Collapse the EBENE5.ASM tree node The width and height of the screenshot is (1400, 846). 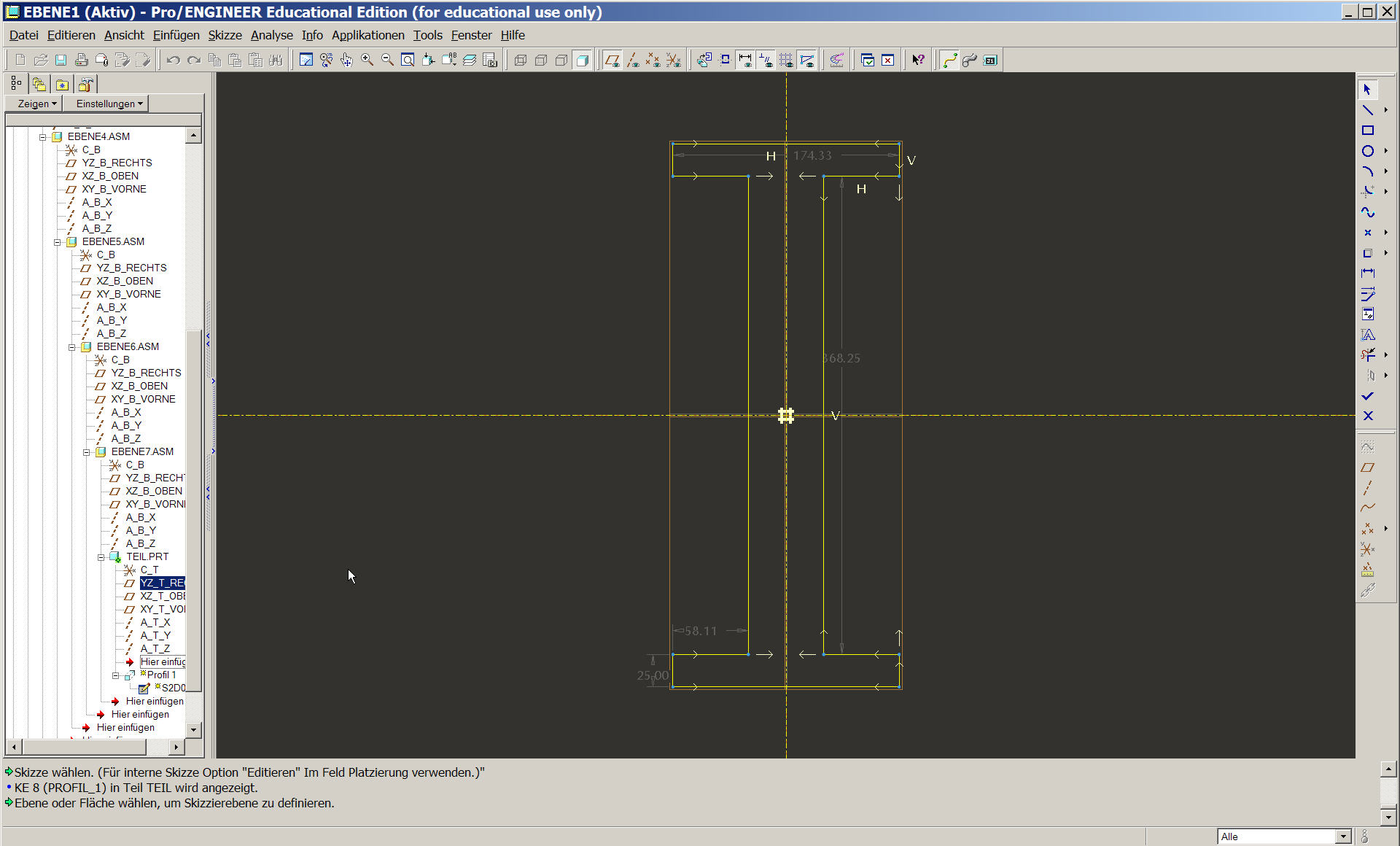point(57,242)
